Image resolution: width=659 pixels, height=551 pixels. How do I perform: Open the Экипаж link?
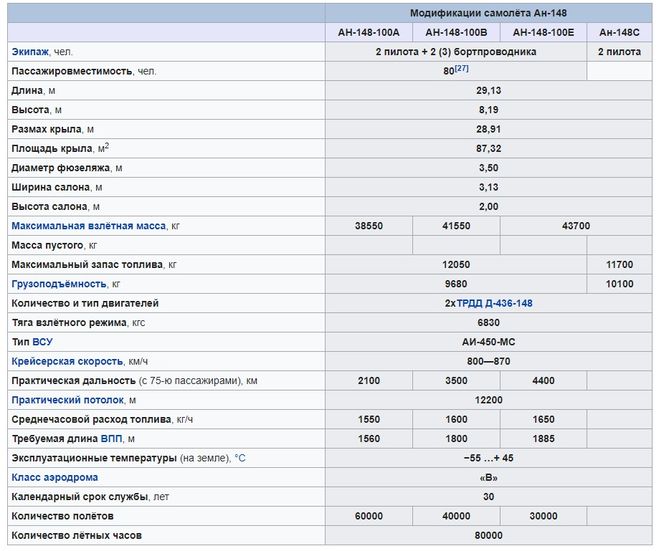pyautogui.click(x=30, y=52)
